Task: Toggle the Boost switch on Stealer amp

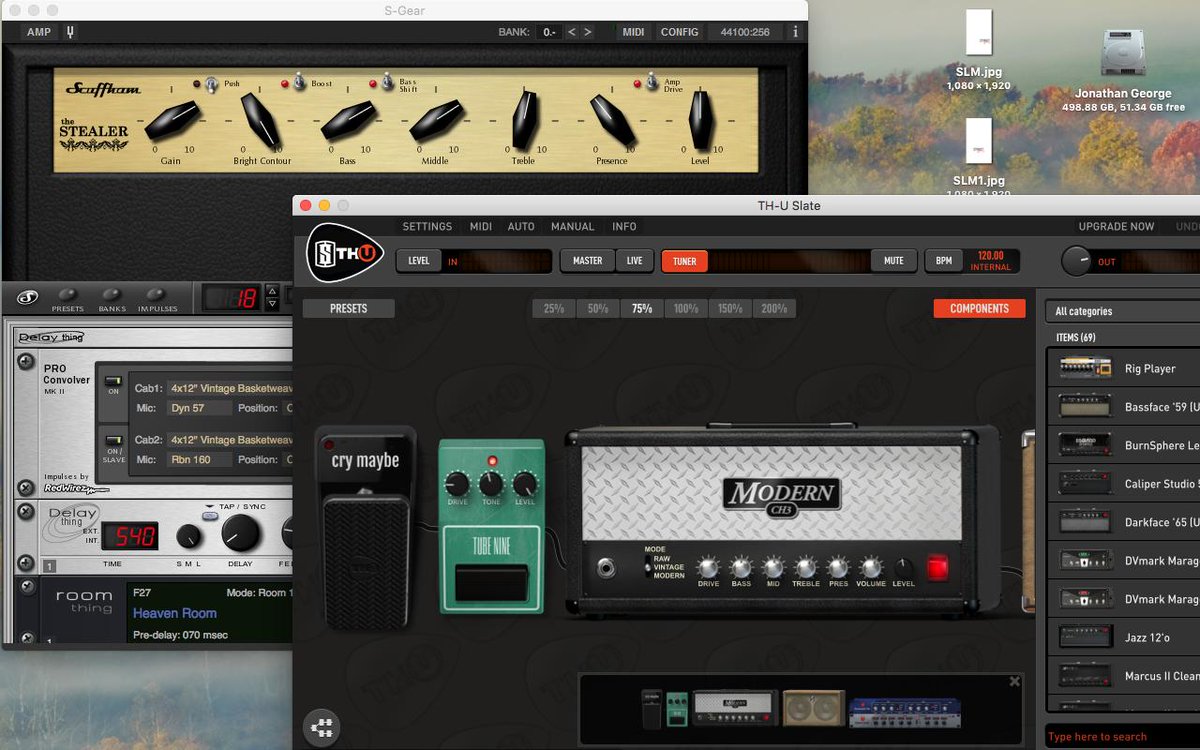Action: tap(298, 83)
